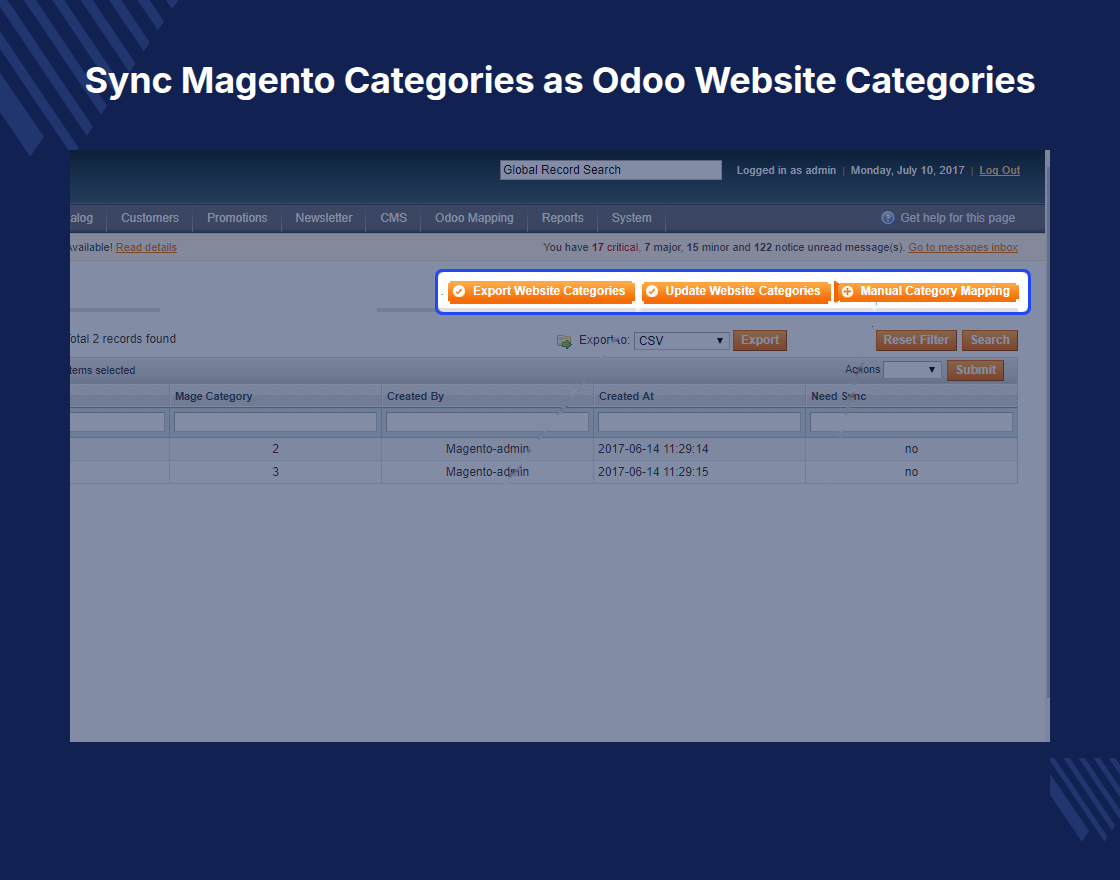Sort by Mage Category column header
The width and height of the screenshot is (1120, 880).
214,396
